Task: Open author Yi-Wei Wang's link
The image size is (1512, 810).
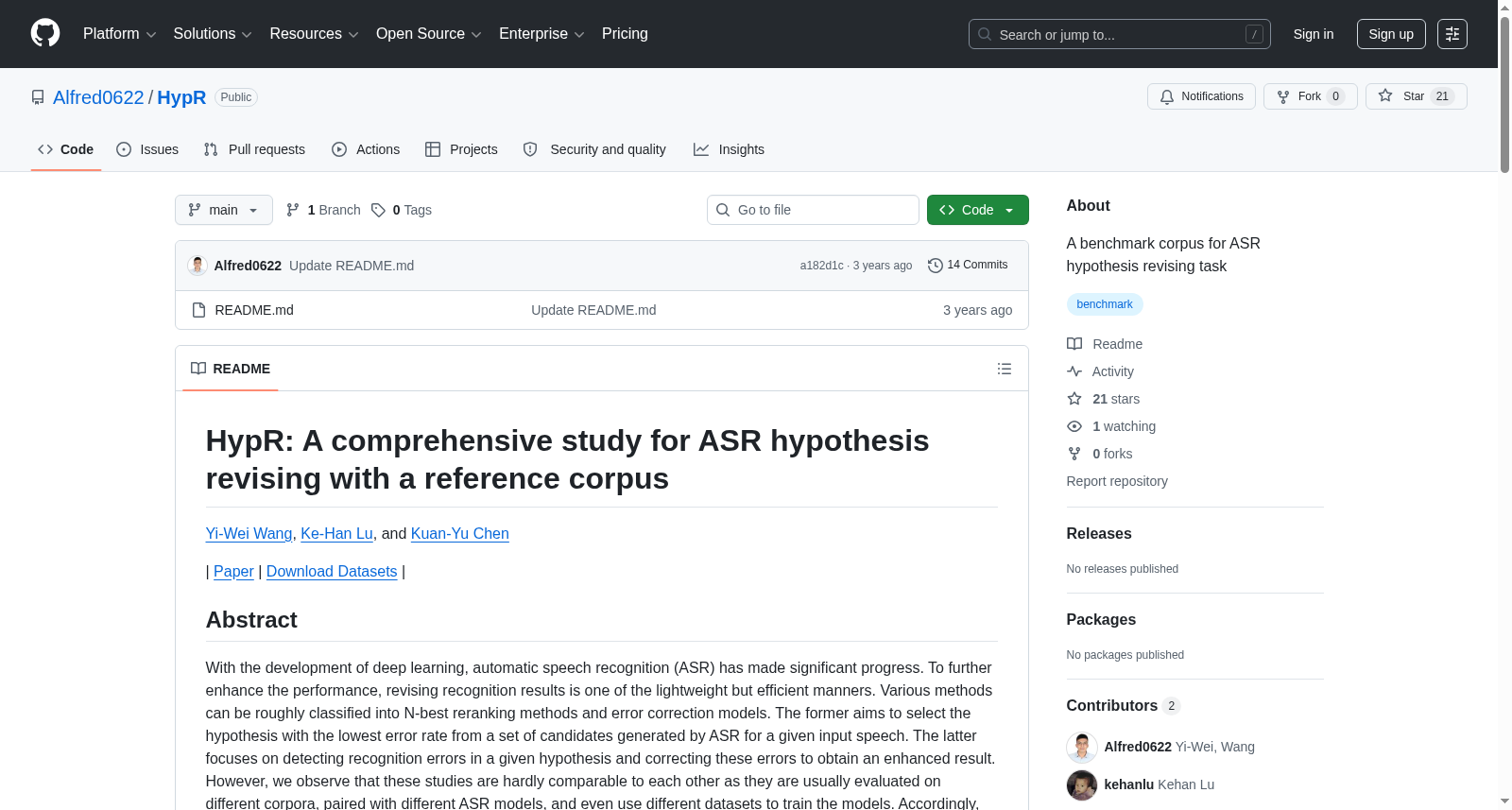Action: 249,534
